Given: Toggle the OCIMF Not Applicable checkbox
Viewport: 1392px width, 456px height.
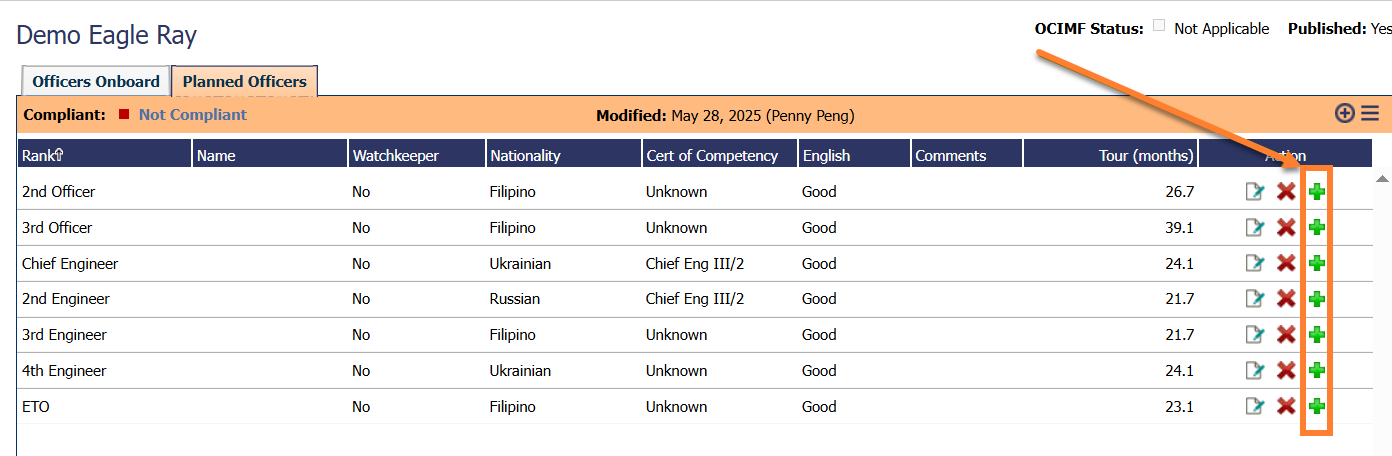Looking at the screenshot, I should click(1159, 27).
